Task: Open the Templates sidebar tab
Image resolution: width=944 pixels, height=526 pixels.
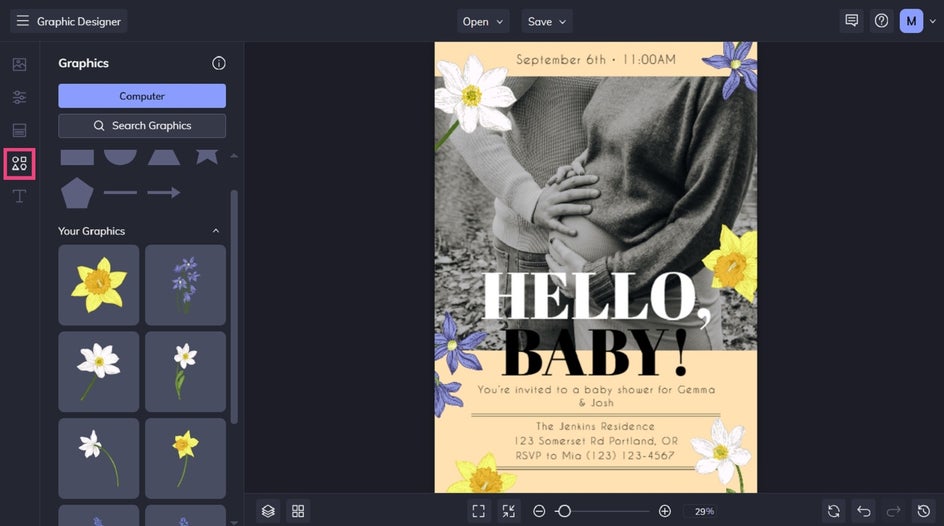Action: (x=19, y=130)
